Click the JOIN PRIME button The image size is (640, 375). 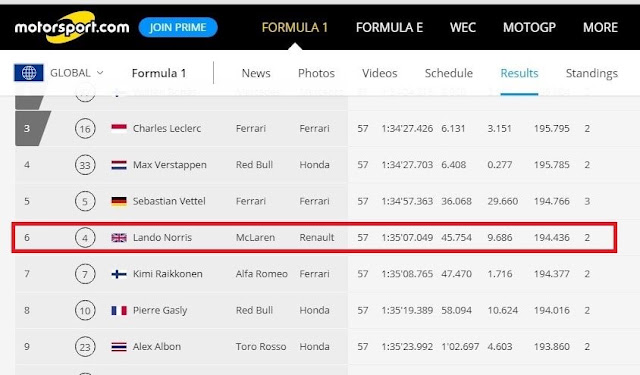coord(178,27)
